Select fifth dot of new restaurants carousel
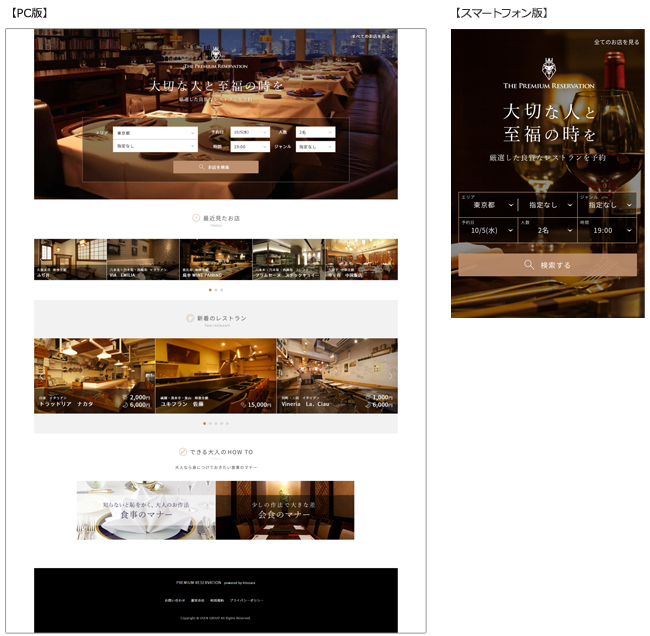Screen dimensions: 650x636 [228, 424]
